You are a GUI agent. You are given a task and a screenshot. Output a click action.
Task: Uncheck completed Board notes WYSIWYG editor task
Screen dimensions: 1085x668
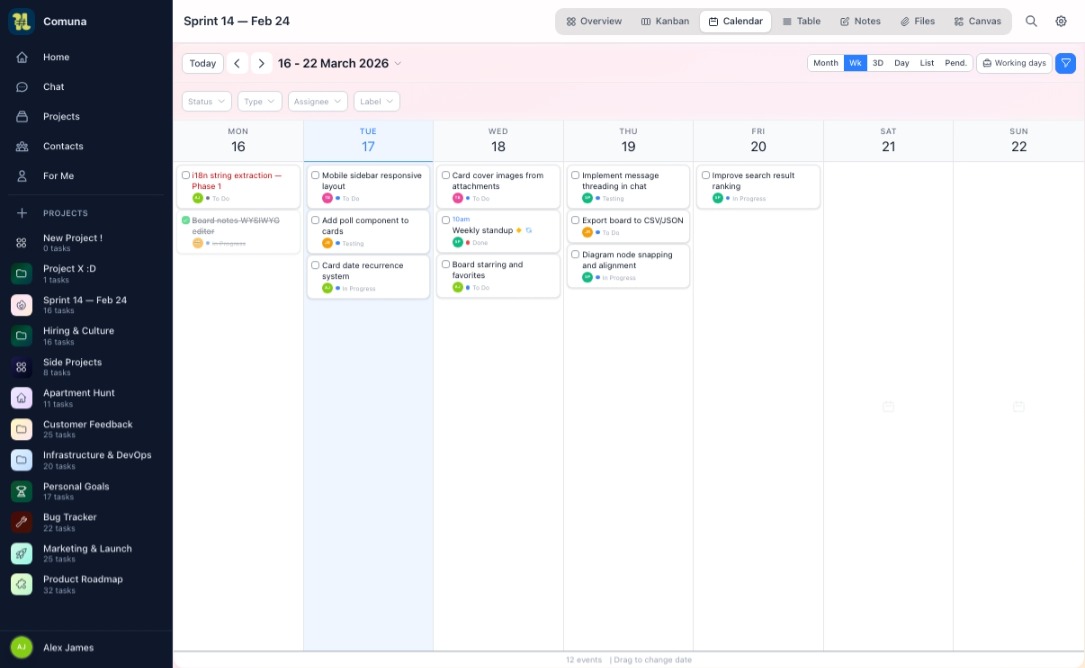point(186,220)
